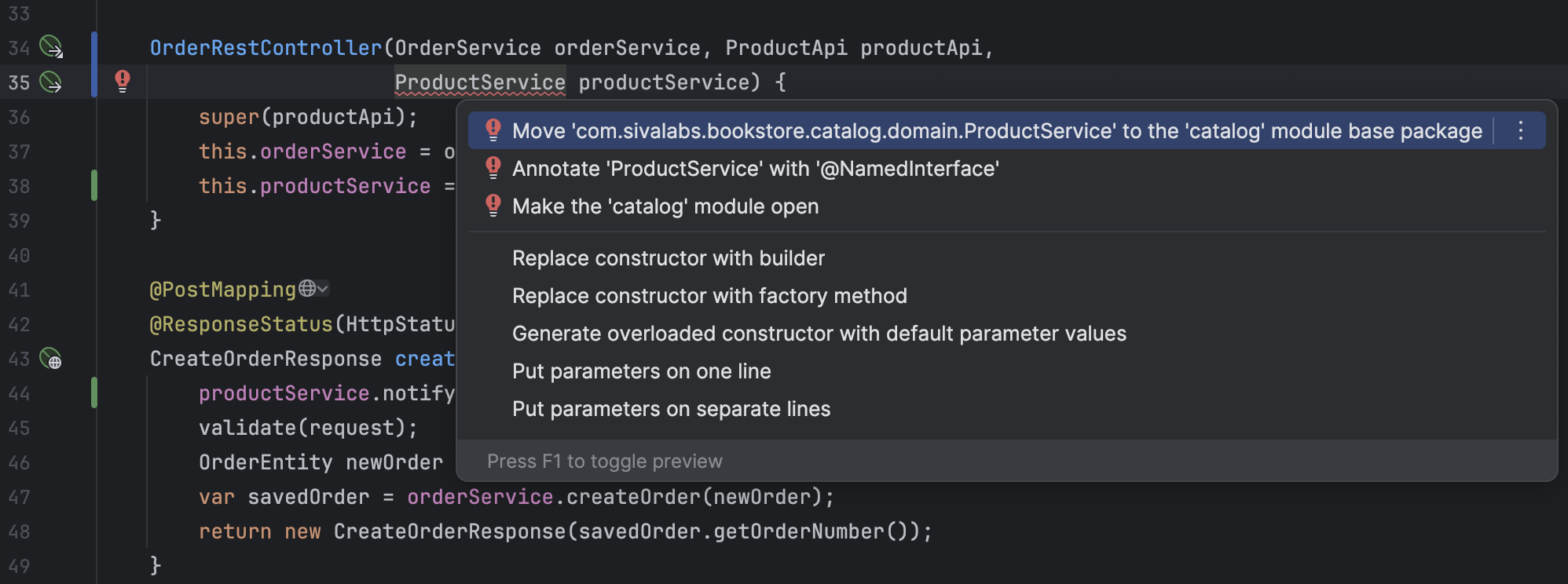This screenshot has height=584, width=1568.
Task: Click the globe endpoint icon beside line 43
Action: click(x=52, y=359)
